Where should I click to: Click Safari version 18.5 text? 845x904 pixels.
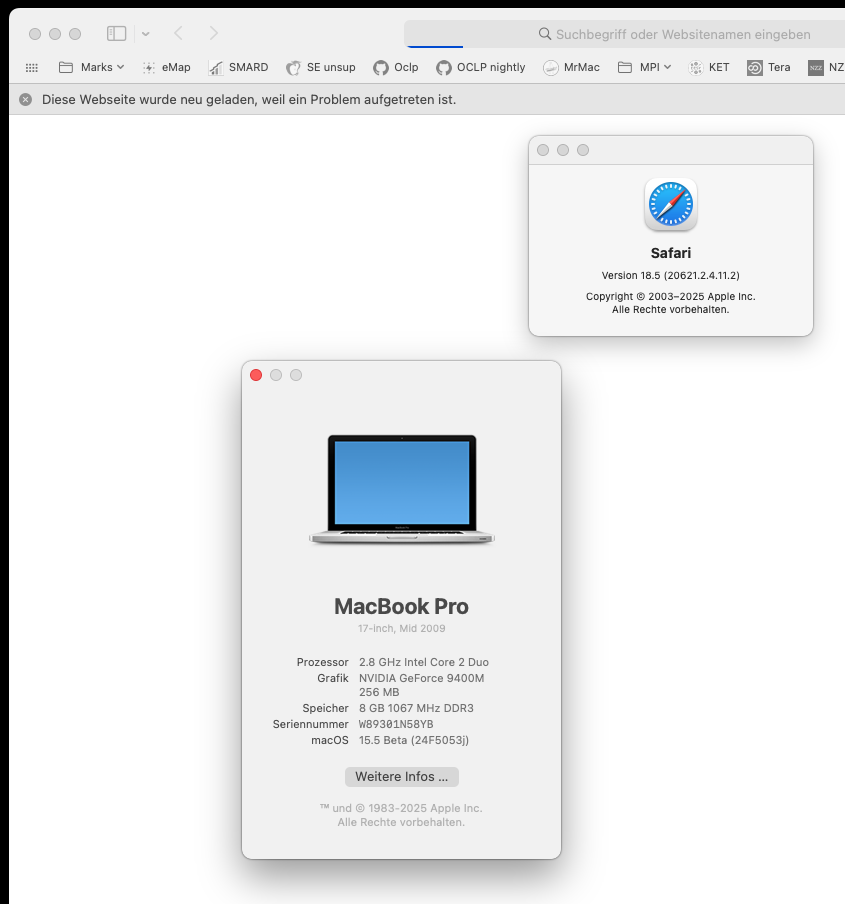(671, 276)
